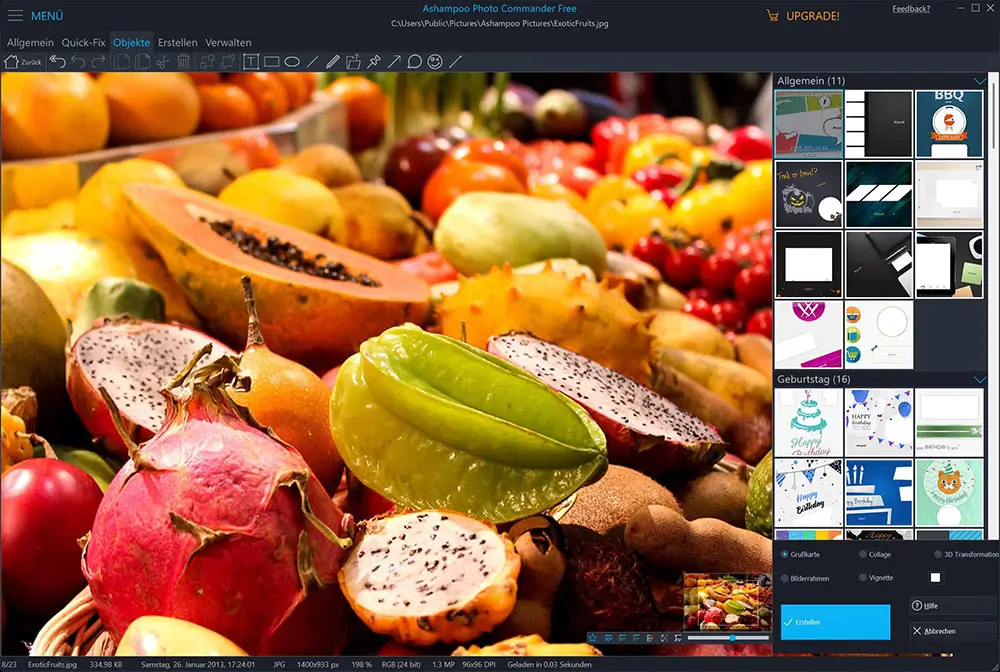Add a speech bubble object

[414, 62]
